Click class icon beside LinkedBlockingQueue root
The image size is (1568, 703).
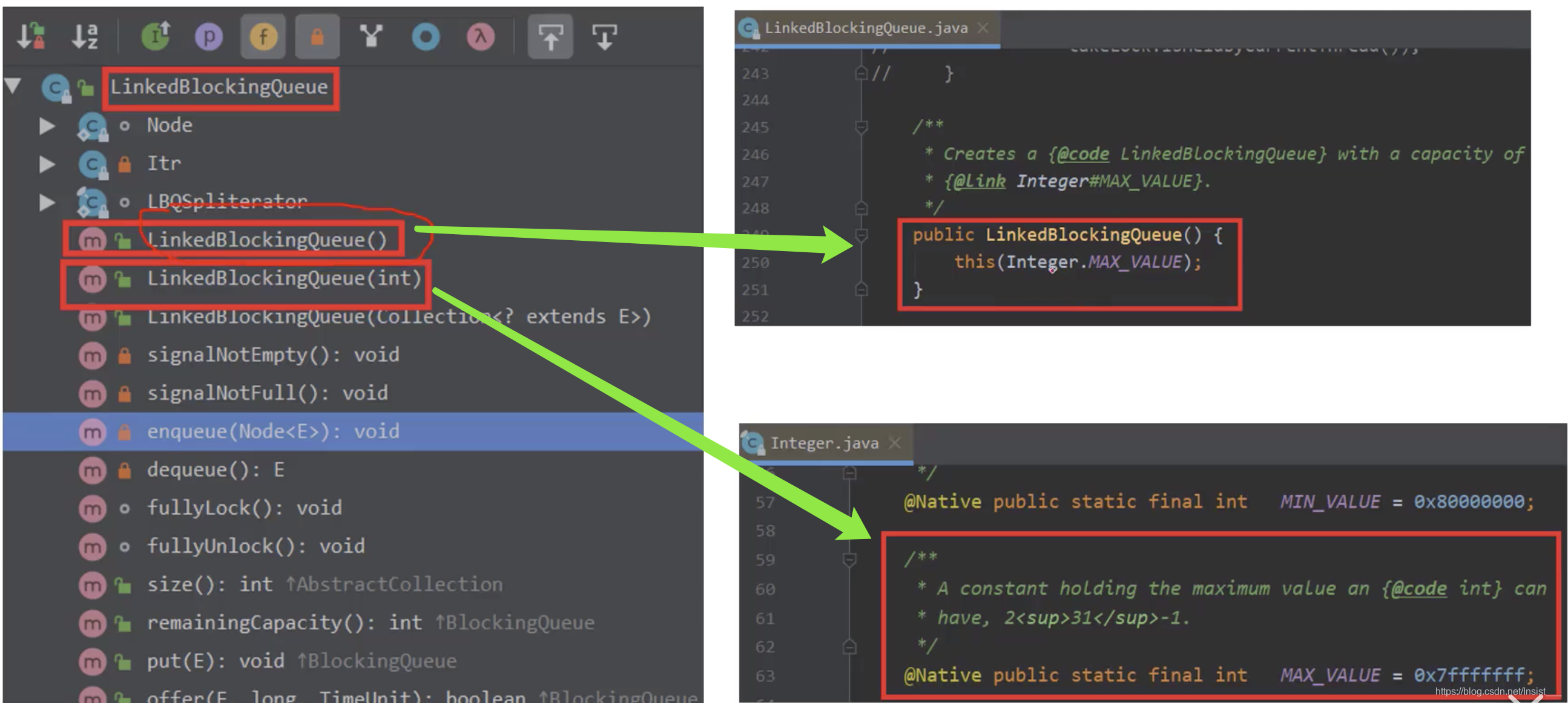[56, 88]
